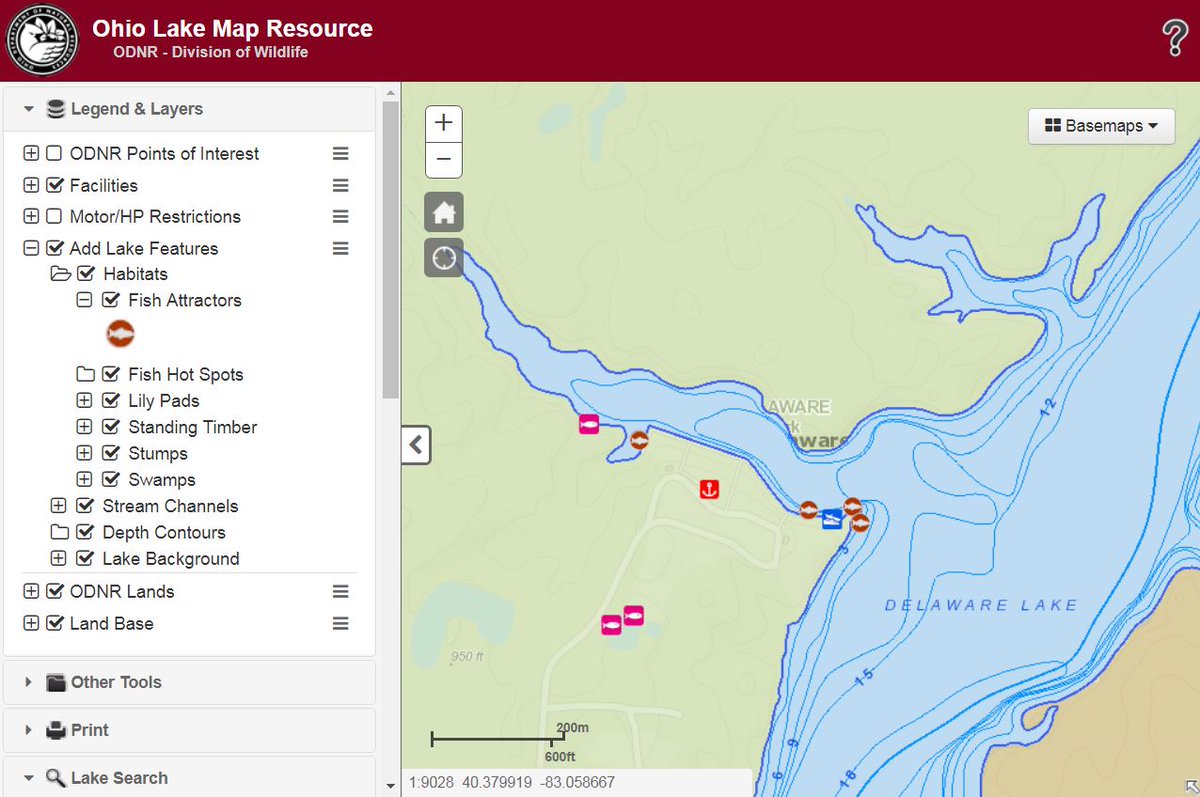Expand the Other Tools panel
The height and width of the screenshot is (797, 1200).
[190, 682]
